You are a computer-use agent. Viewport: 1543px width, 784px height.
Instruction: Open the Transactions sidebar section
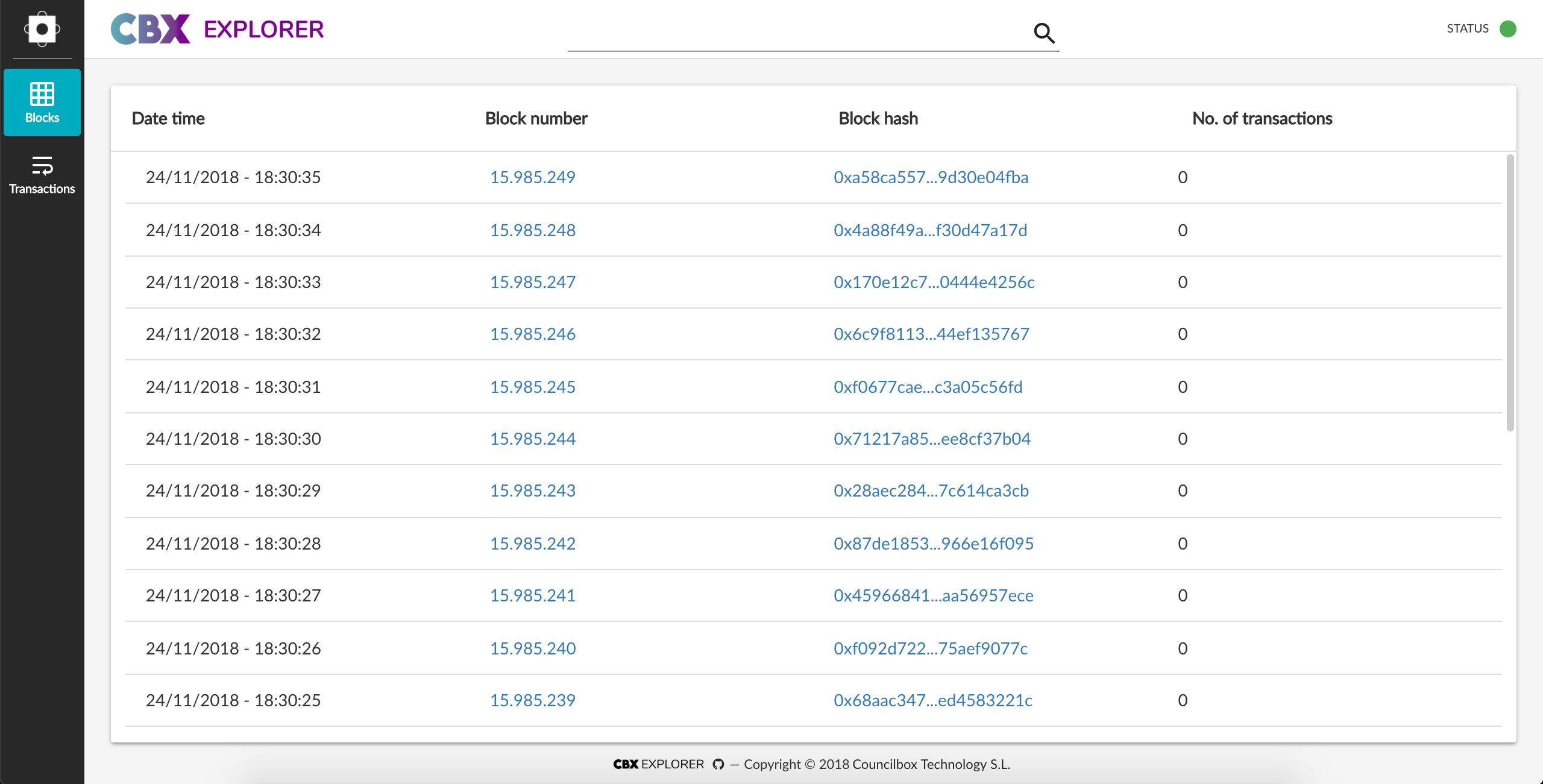(x=42, y=175)
